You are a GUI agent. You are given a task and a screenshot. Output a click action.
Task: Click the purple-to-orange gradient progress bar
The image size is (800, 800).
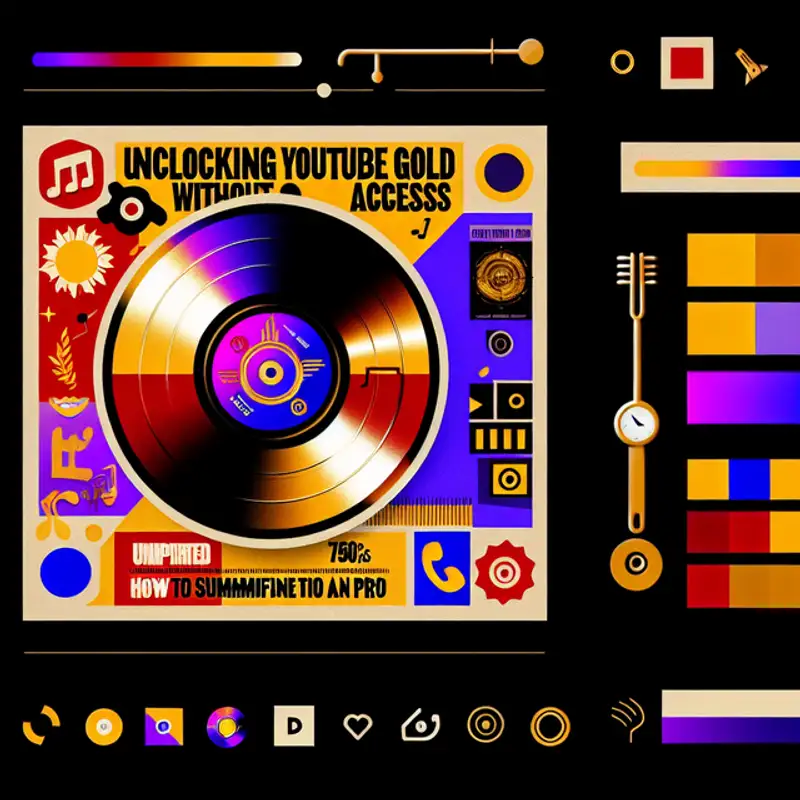pos(167,60)
